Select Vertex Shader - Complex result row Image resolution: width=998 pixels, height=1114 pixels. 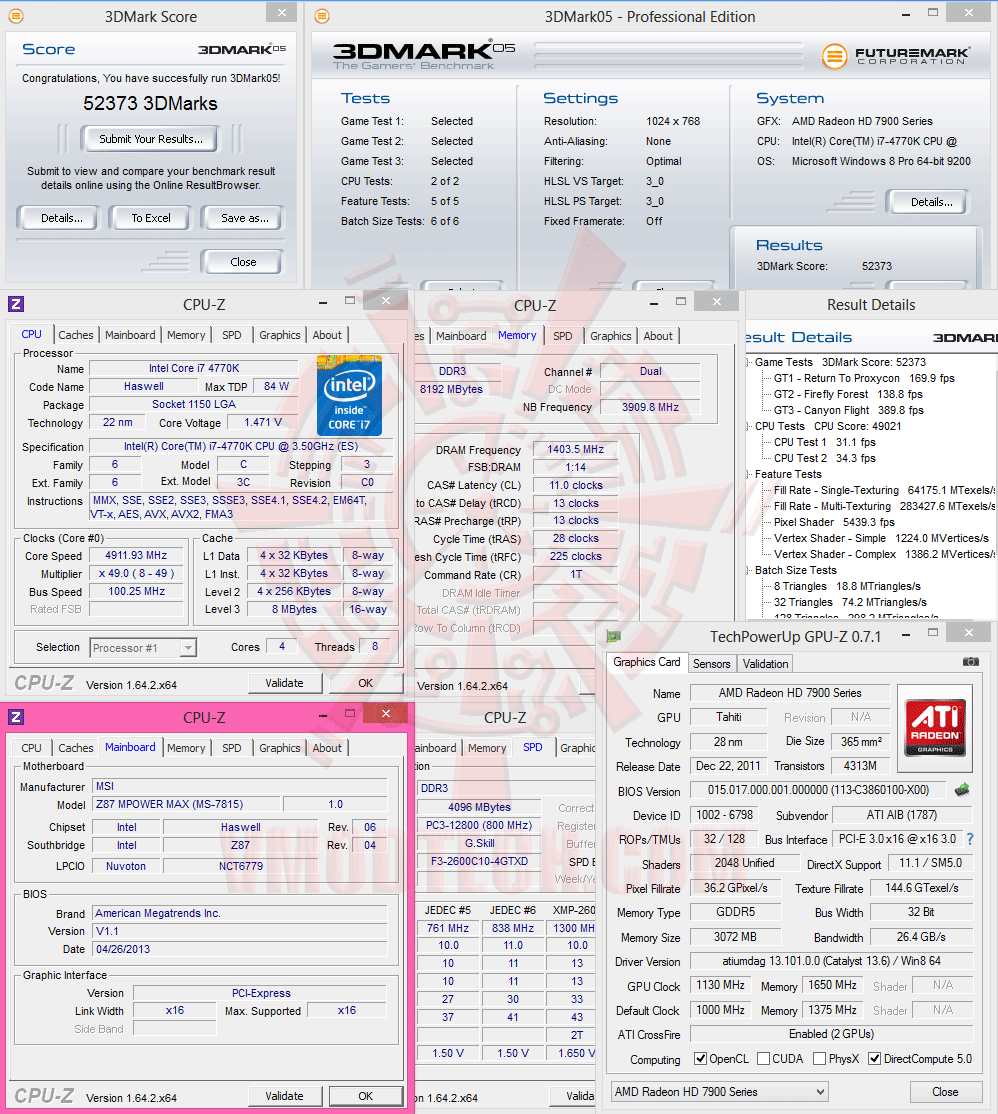884,554
